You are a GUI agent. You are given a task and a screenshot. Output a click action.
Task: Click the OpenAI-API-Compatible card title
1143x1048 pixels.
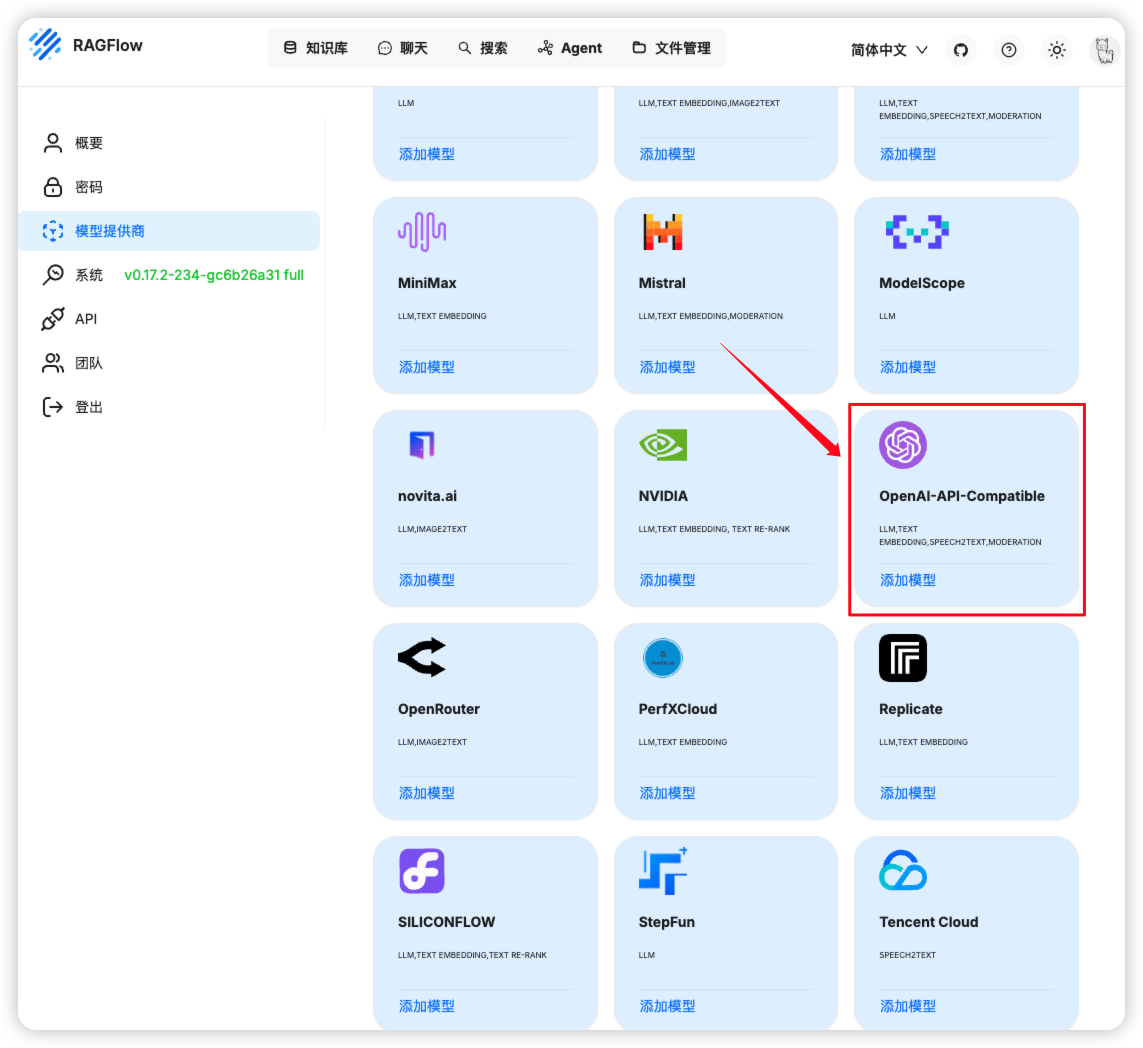(x=961, y=496)
